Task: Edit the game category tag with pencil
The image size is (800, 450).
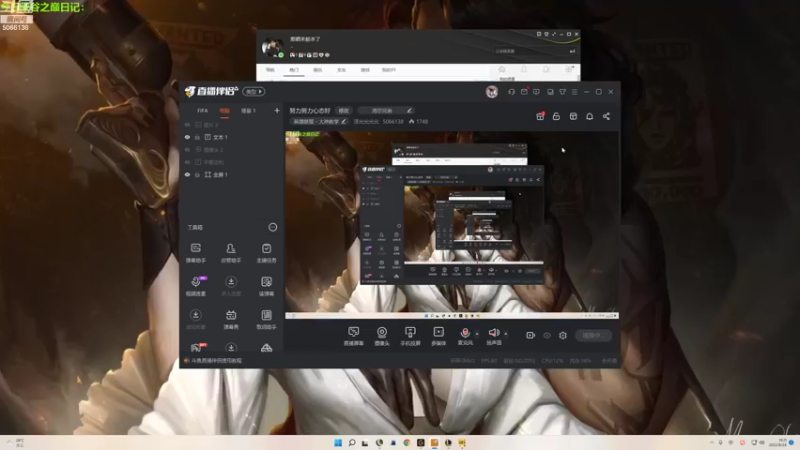Action: coord(320,121)
